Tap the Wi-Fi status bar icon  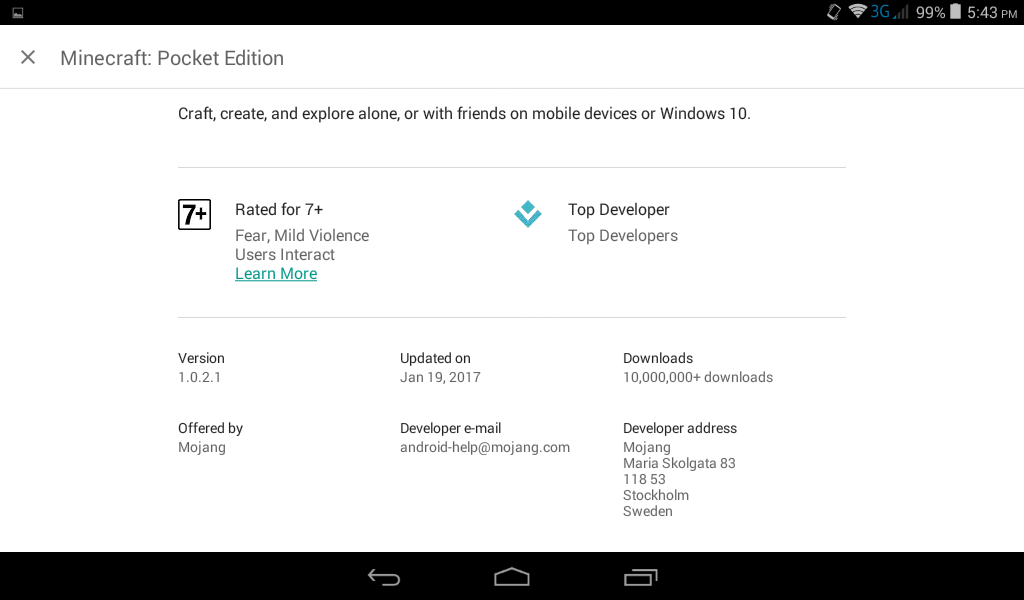[857, 12]
